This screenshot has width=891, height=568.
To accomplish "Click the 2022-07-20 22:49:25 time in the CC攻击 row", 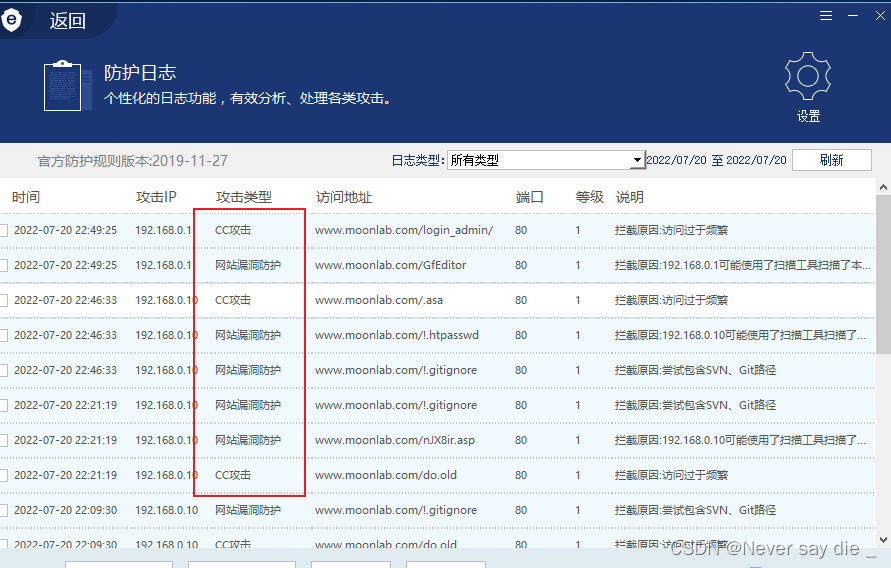I will 65,230.
